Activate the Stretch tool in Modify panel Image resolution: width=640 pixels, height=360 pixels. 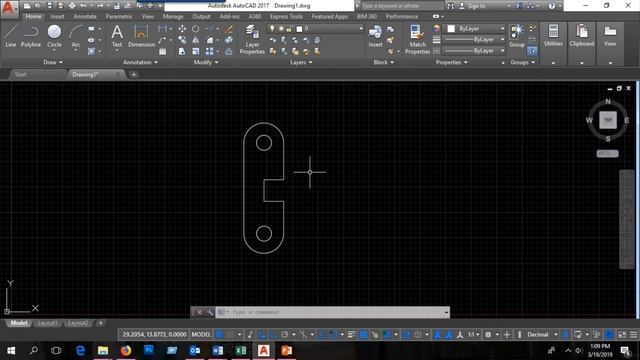[x=182, y=51]
